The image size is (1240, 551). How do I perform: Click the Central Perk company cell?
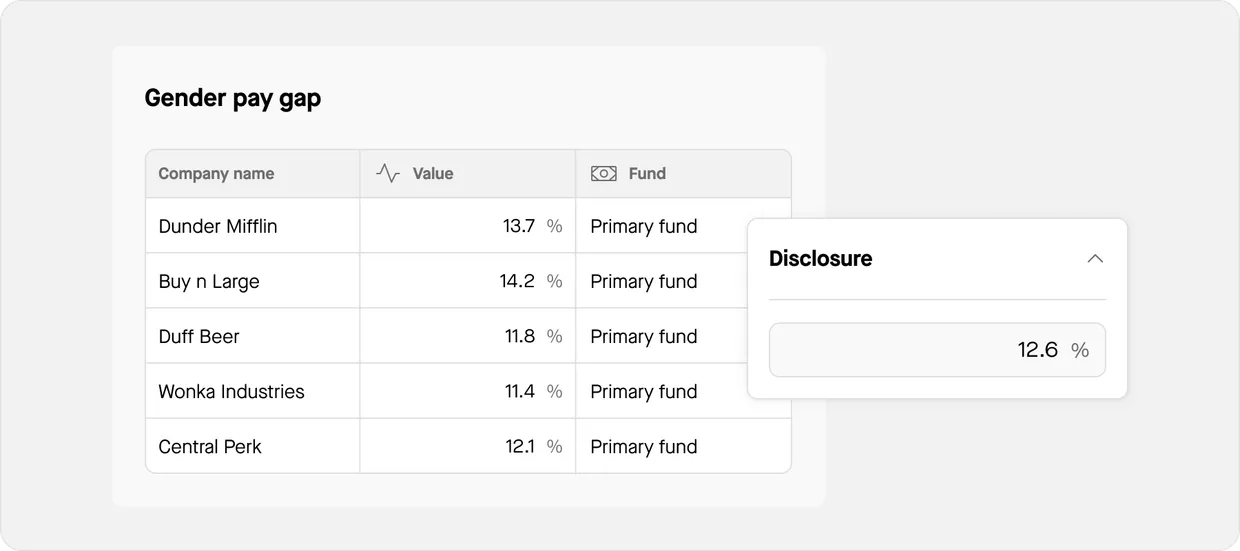click(210, 446)
